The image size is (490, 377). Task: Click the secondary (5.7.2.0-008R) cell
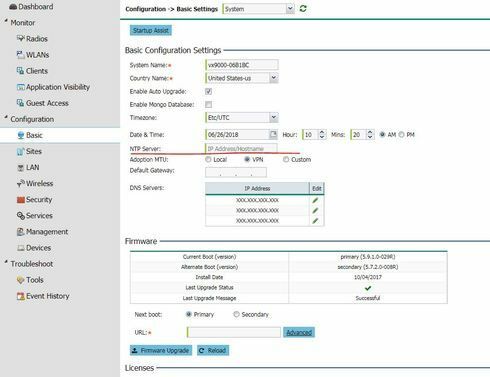[x=368, y=267]
